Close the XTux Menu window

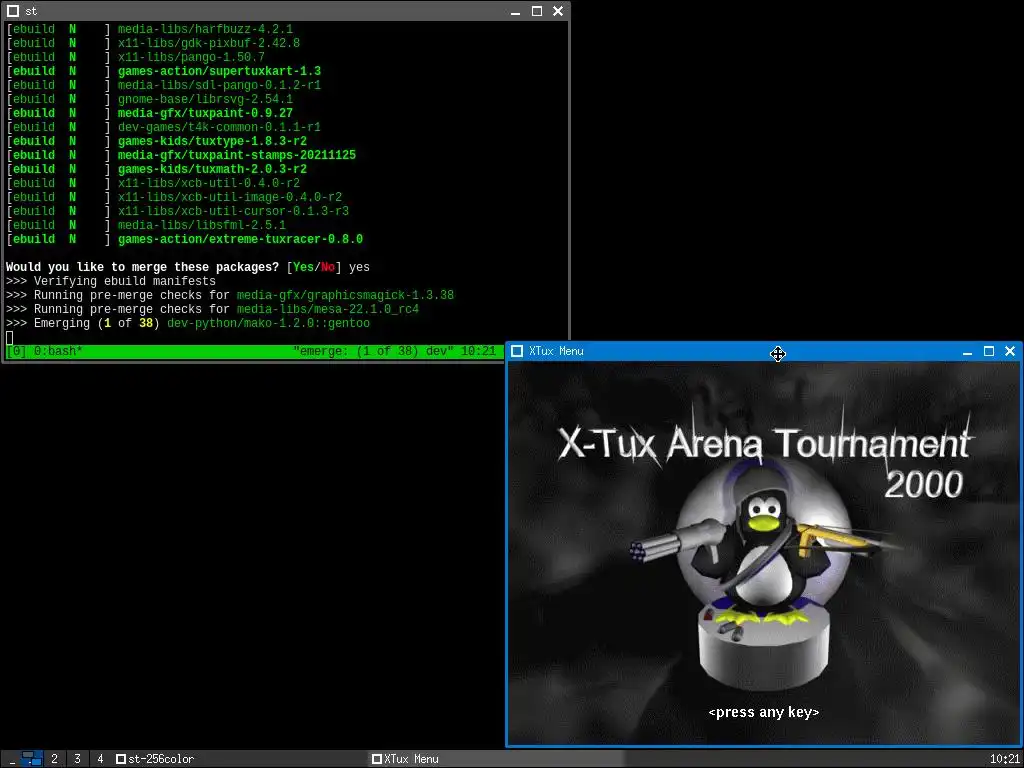(1010, 351)
